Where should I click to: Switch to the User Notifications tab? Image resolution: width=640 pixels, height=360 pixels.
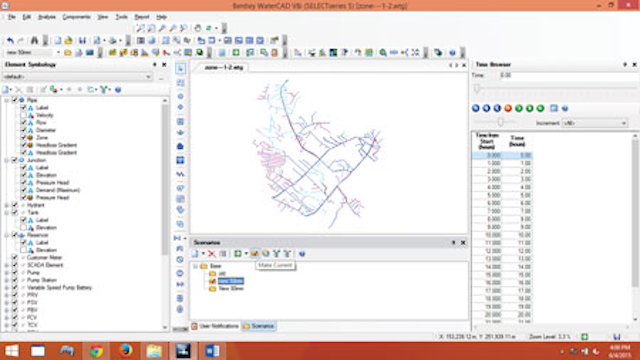215,326
